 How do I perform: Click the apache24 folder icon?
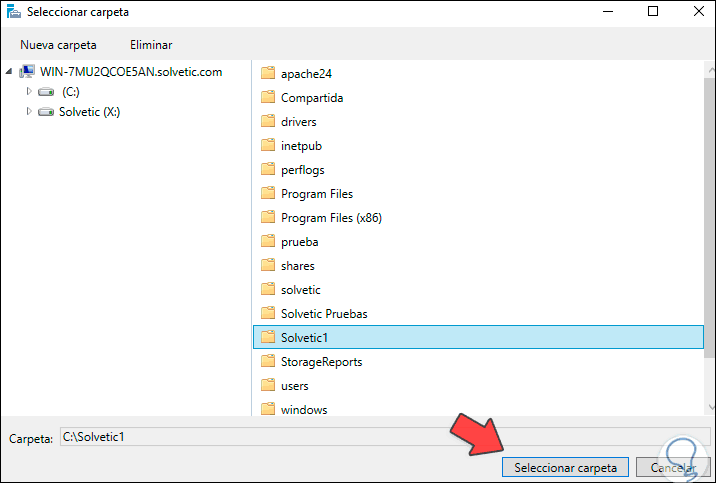point(268,73)
